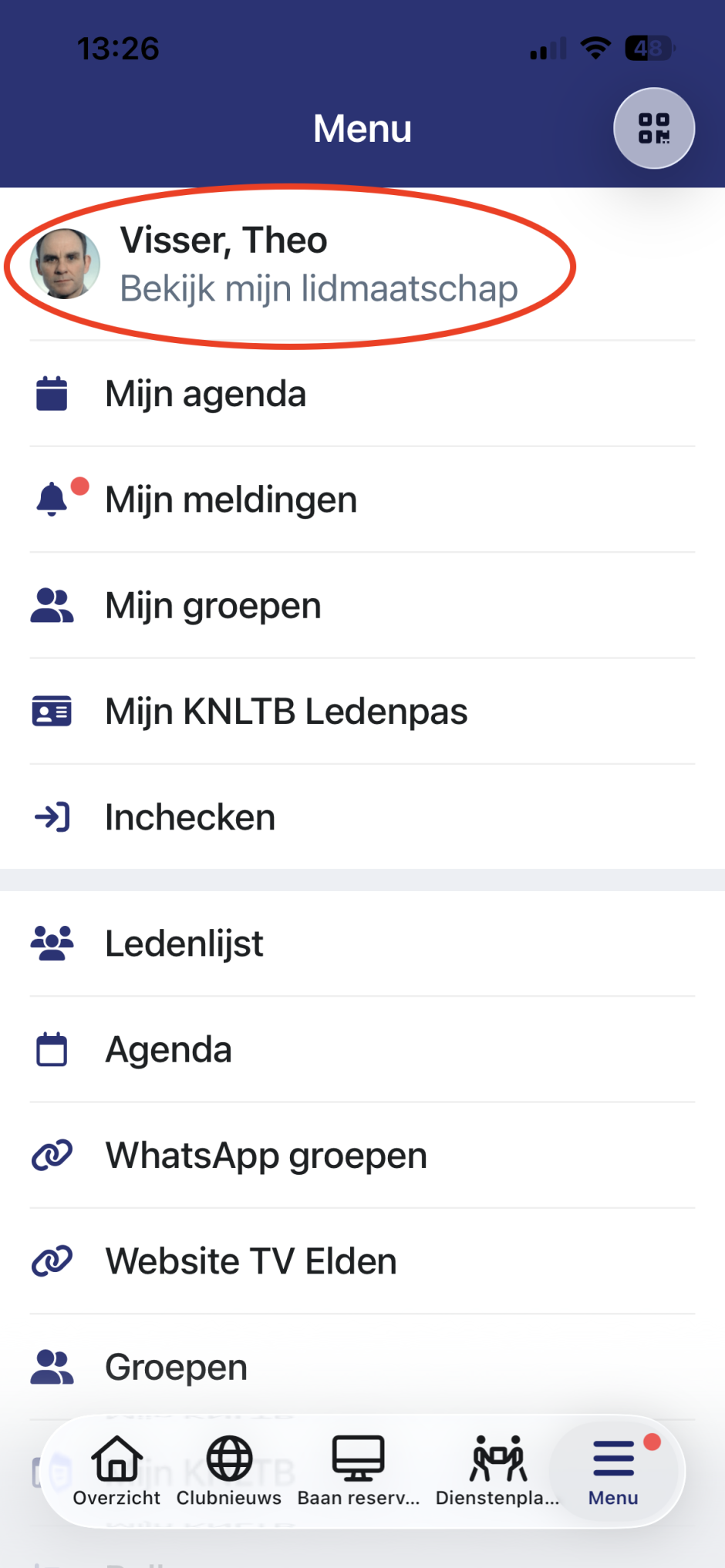The height and width of the screenshot is (1568, 725).
Task: Tap Theo Visser's profile photo
Action: (x=65, y=264)
